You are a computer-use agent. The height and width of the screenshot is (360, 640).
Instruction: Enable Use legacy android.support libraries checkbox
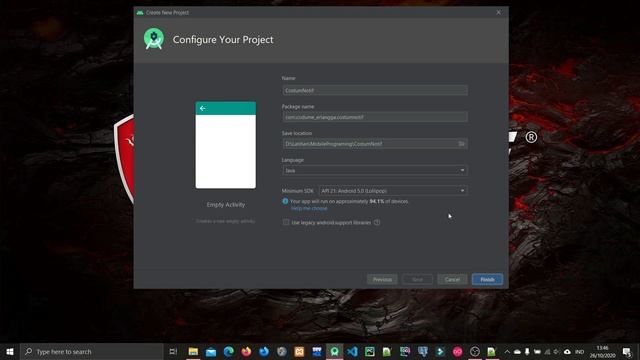point(286,222)
